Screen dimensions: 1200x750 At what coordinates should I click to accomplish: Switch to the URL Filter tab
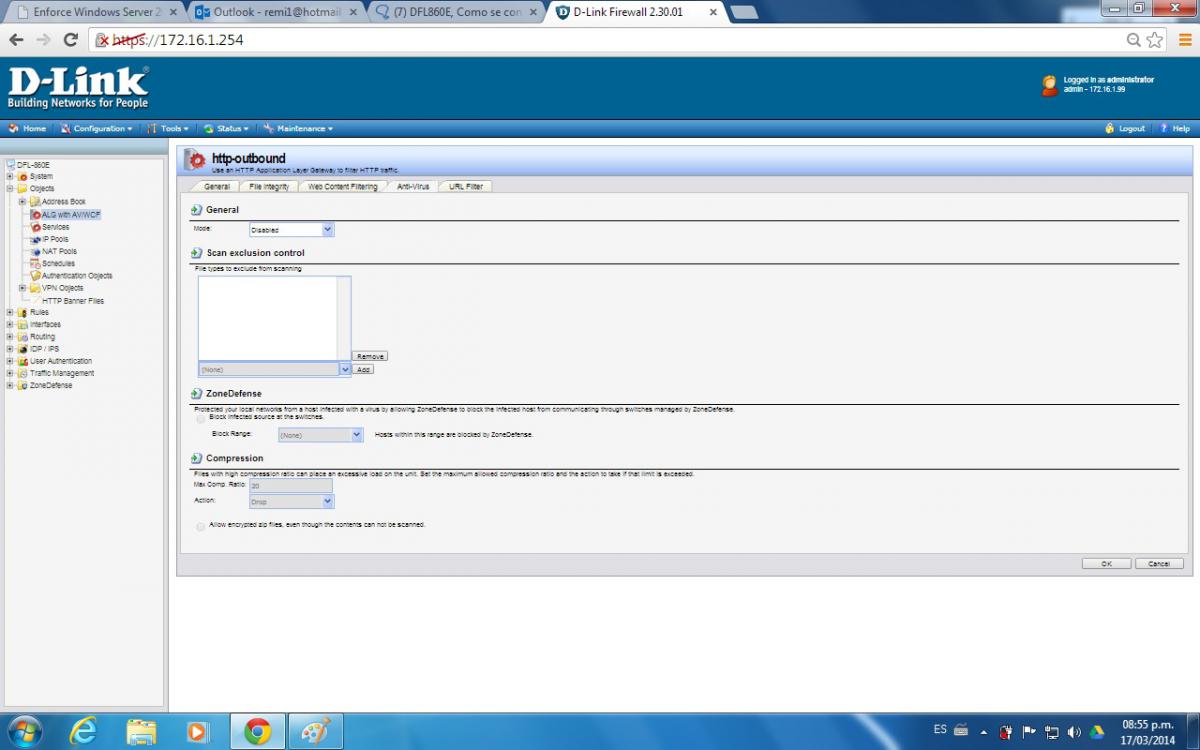click(x=466, y=187)
